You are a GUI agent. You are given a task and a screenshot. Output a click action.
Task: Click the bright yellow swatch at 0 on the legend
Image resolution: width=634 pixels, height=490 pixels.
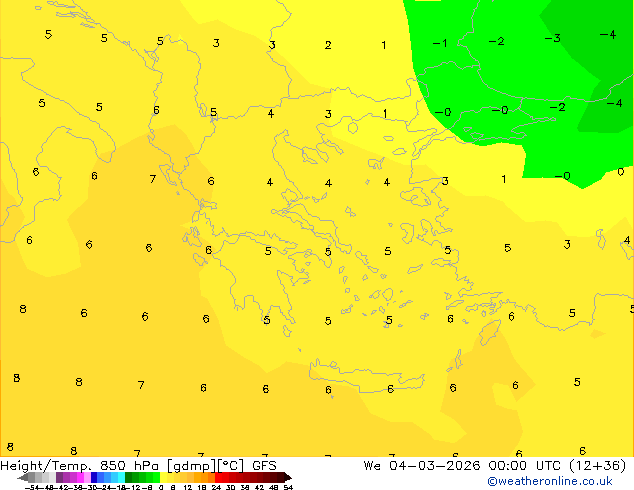tap(163, 477)
